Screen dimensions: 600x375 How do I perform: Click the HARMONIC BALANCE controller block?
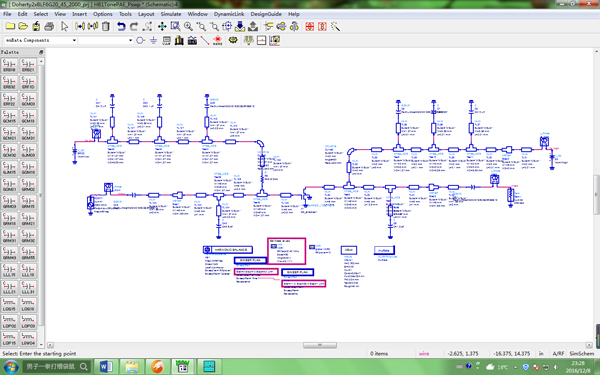[228, 250]
